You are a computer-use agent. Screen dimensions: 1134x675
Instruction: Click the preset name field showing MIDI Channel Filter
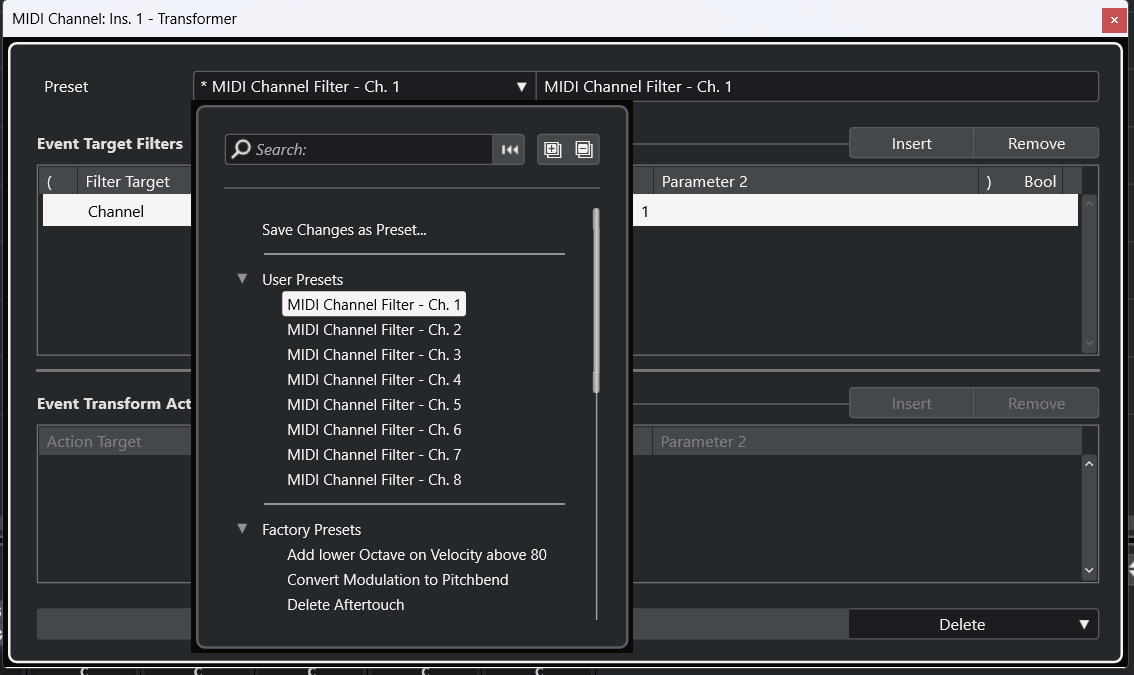point(817,86)
